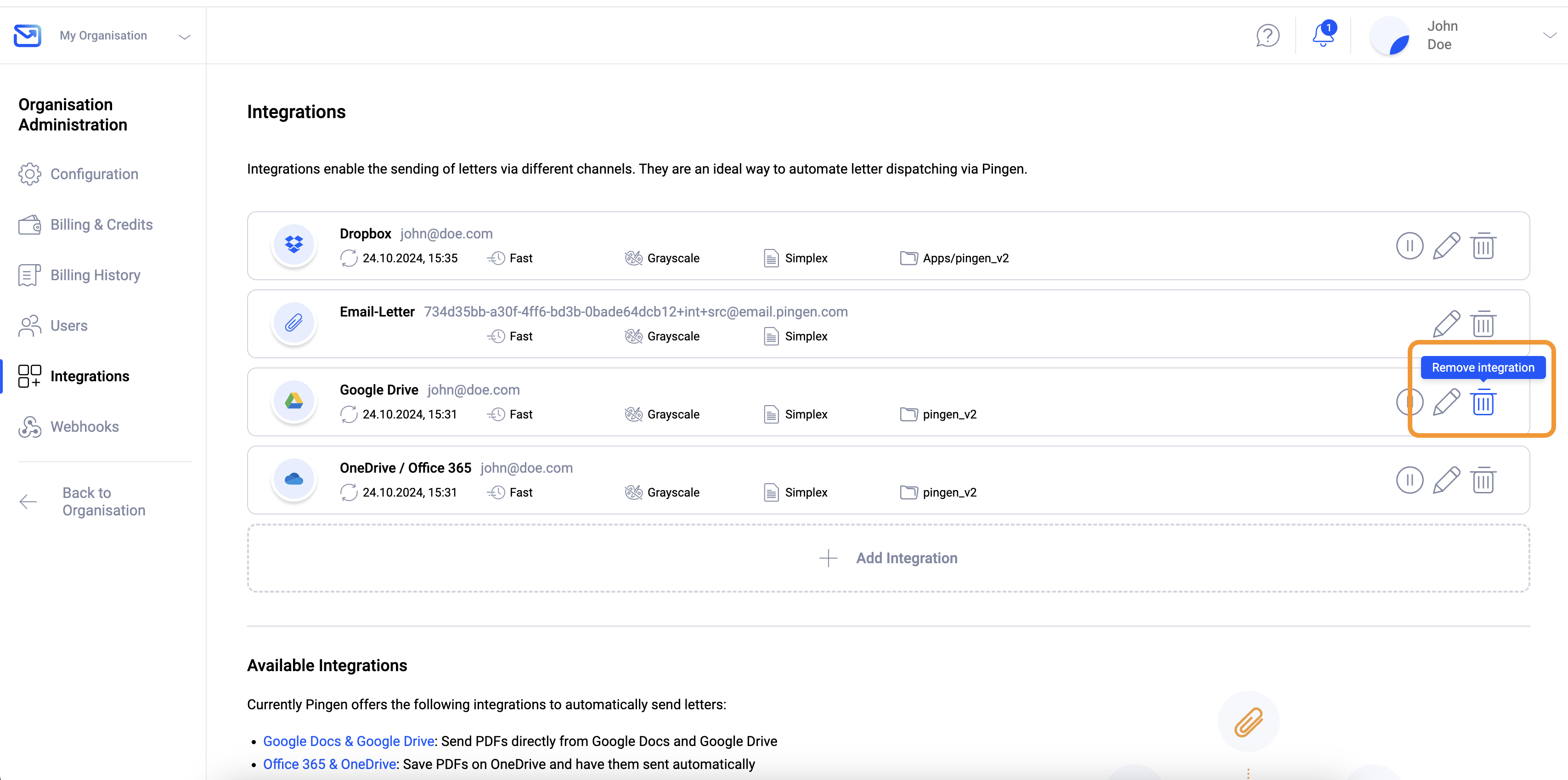Image resolution: width=1568 pixels, height=780 pixels.
Task: Click the Dropbox logo icon
Action: point(294,245)
